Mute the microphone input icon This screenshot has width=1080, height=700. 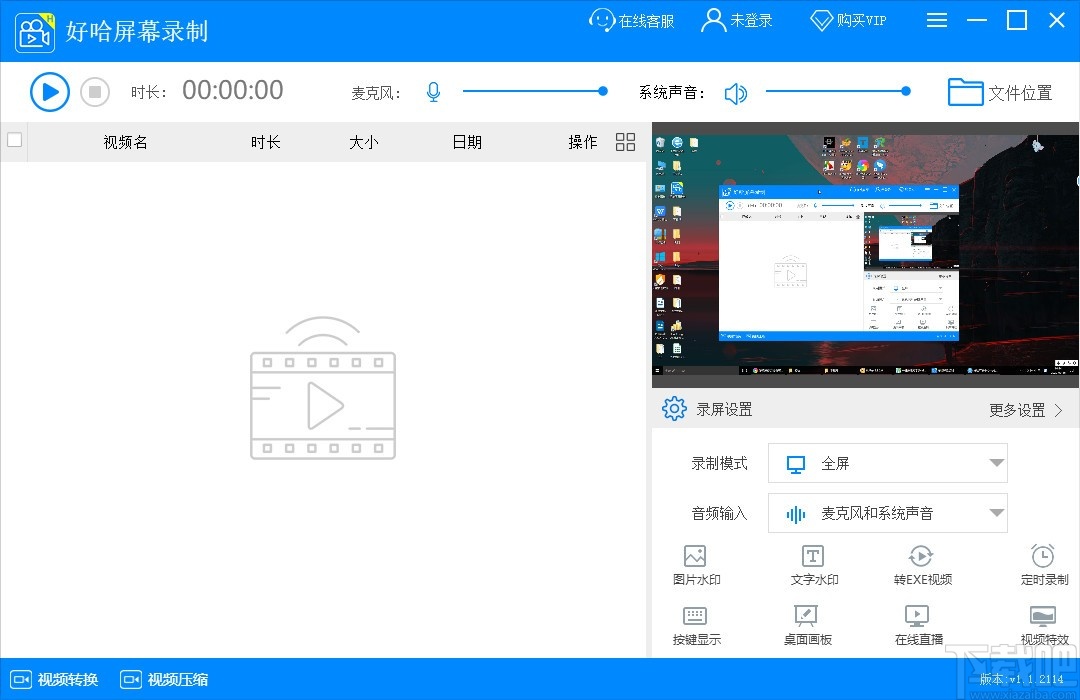click(433, 91)
